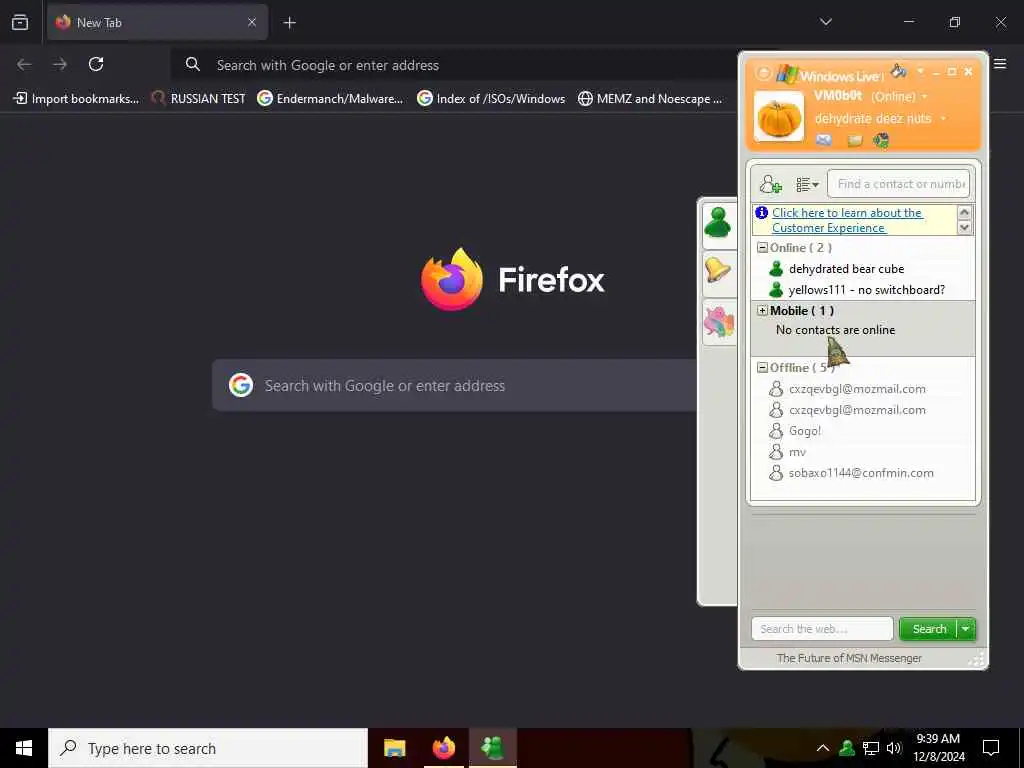Viewport: 1024px width, 768px height.
Task: Open the MEMZ and Noescape bookmark
Action: (650, 99)
